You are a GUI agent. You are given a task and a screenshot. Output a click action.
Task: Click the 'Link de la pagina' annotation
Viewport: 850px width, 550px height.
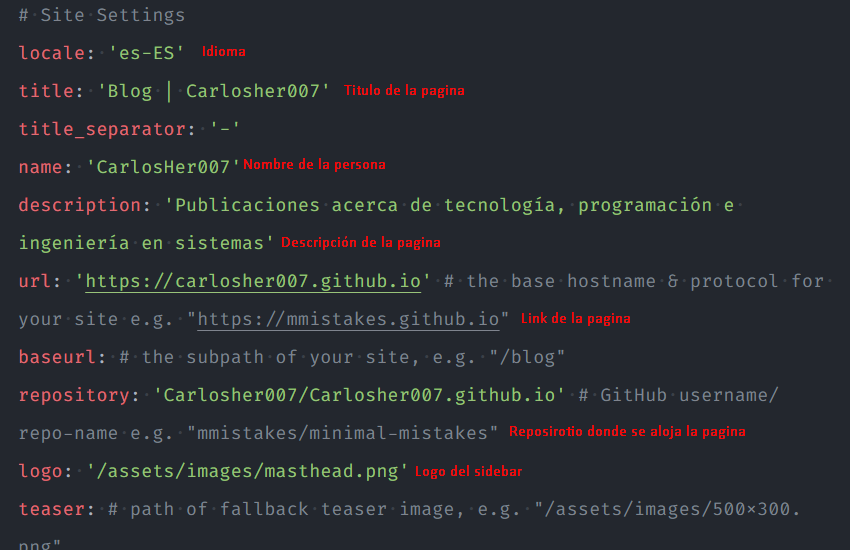coord(576,319)
